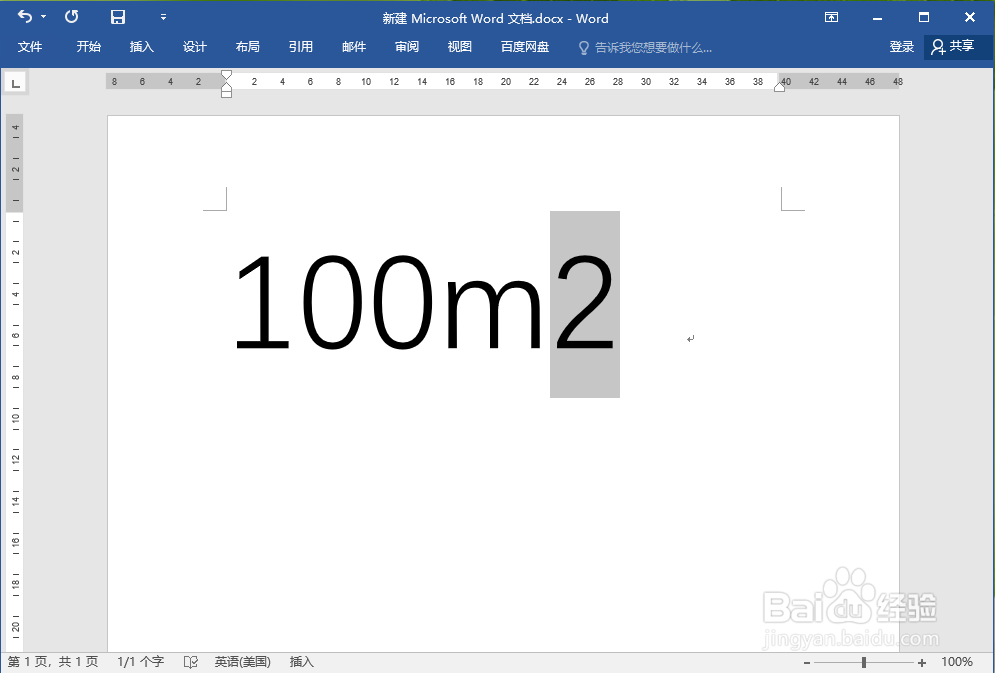Open the 文件 menu
The height and width of the screenshot is (673, 995).
pyautogui.click(x=30, y=46)
